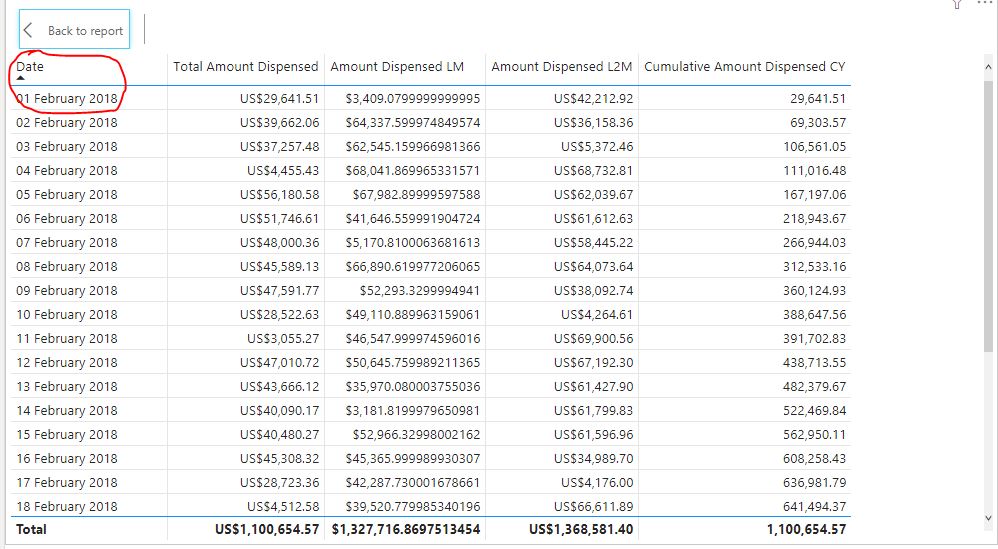Screen dimensions: 998x549
Task: Select the 13 February 2018 date cell
Action: [67, 386]
